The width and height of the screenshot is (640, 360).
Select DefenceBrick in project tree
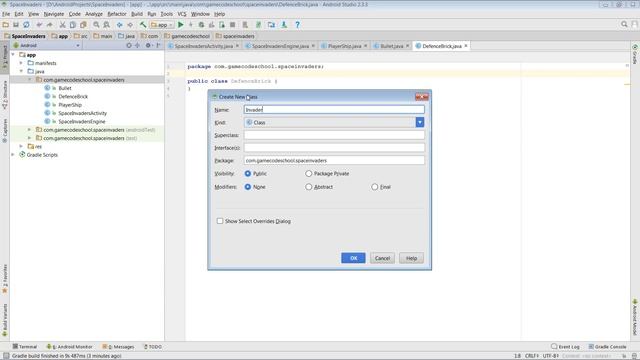73,96
